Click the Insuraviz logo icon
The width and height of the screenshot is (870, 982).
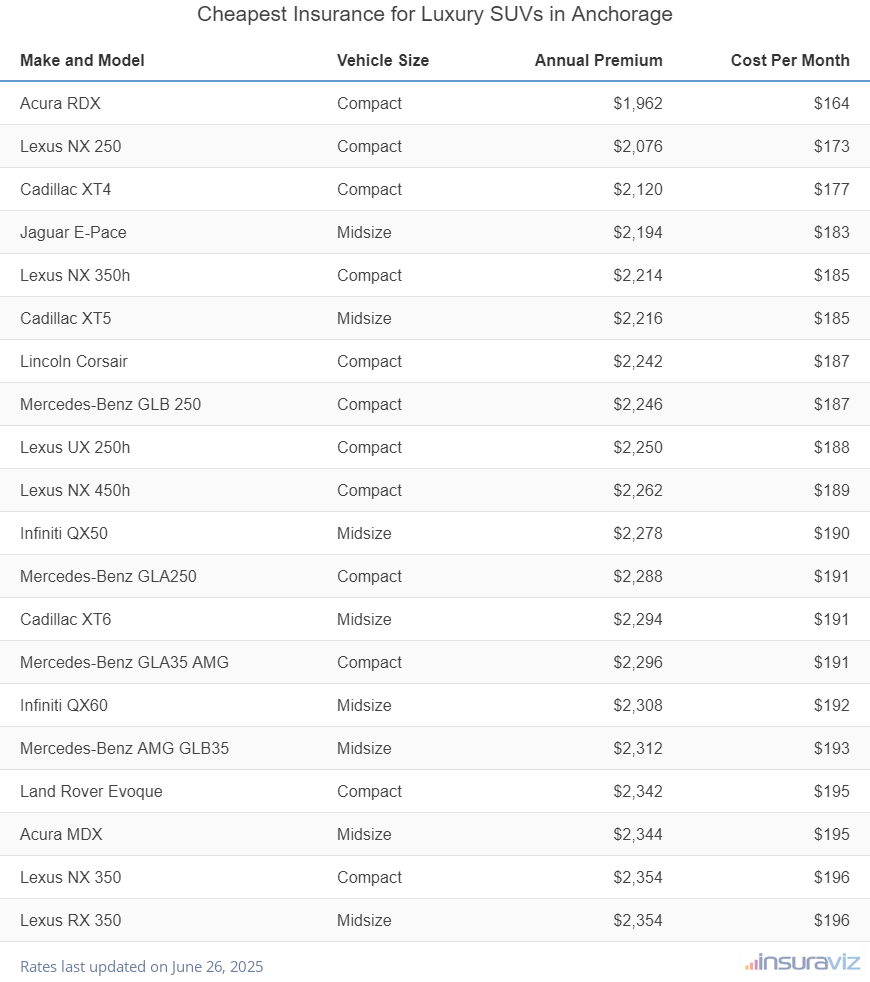[750, 964]
